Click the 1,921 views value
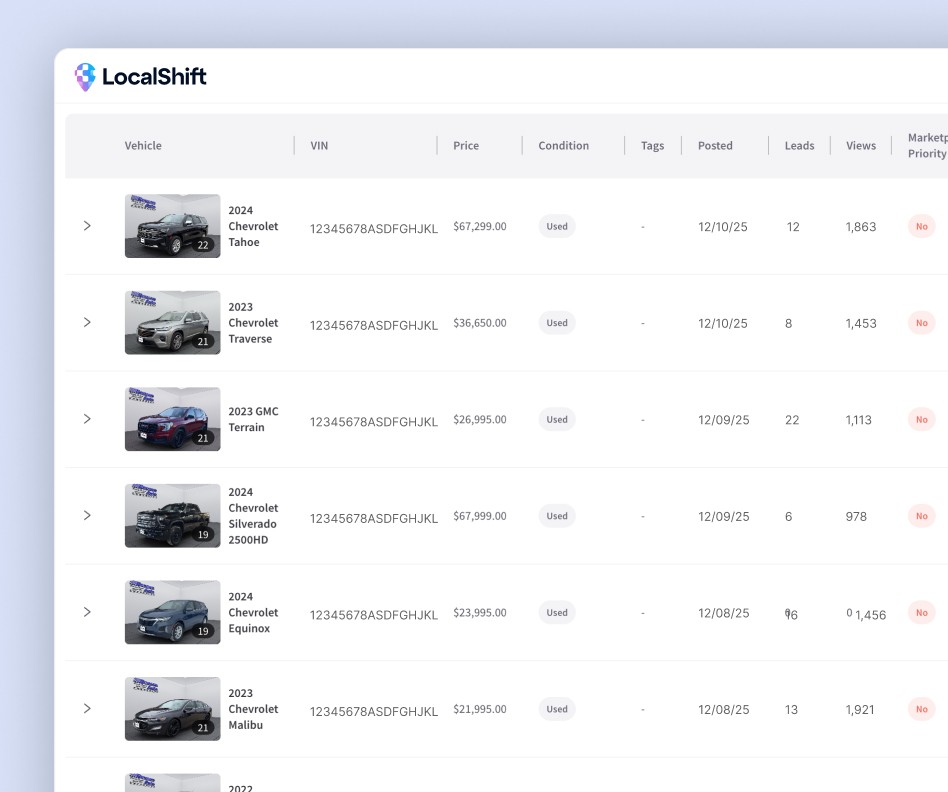 coord(860,709)
